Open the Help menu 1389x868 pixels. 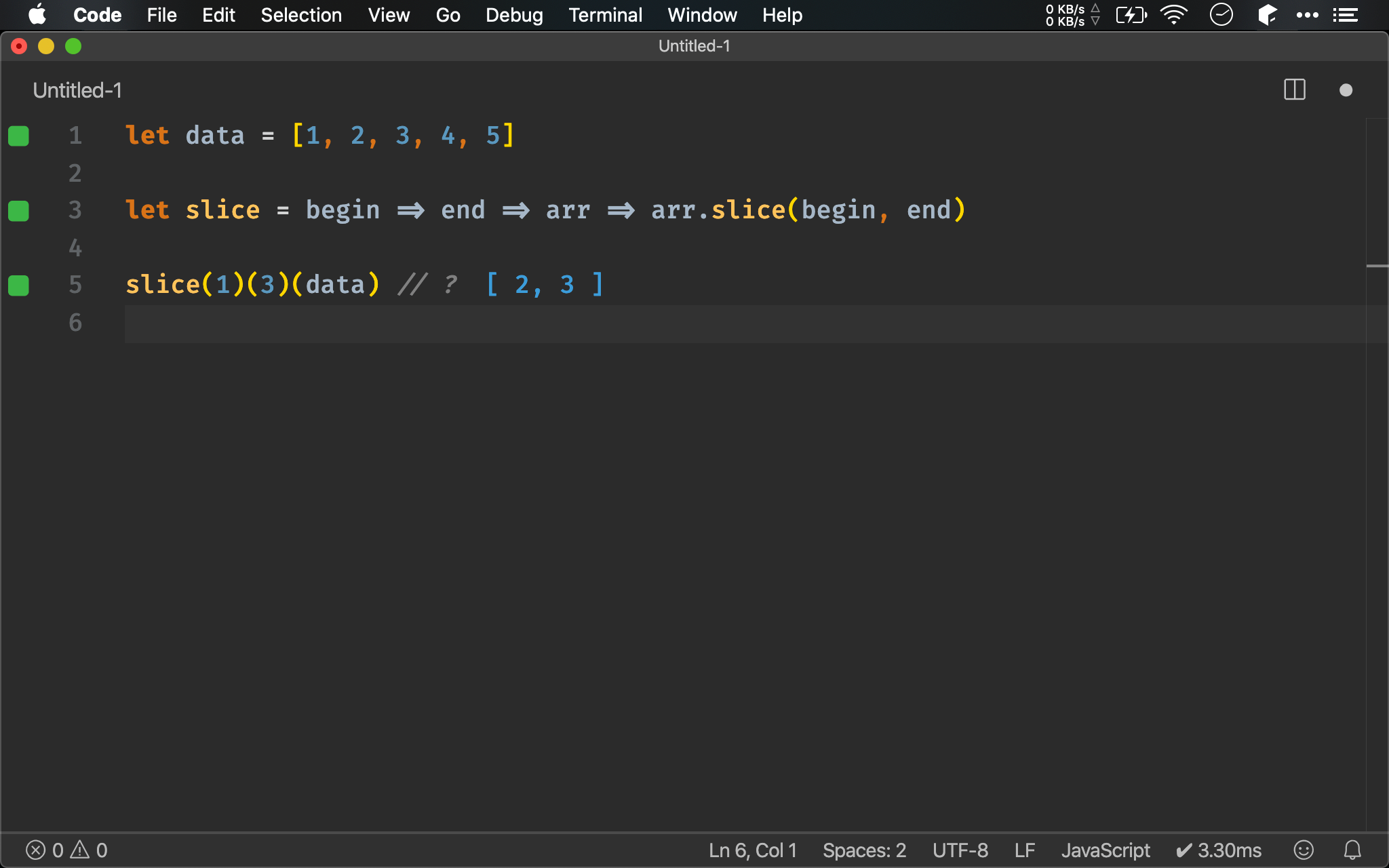[782, 15]
